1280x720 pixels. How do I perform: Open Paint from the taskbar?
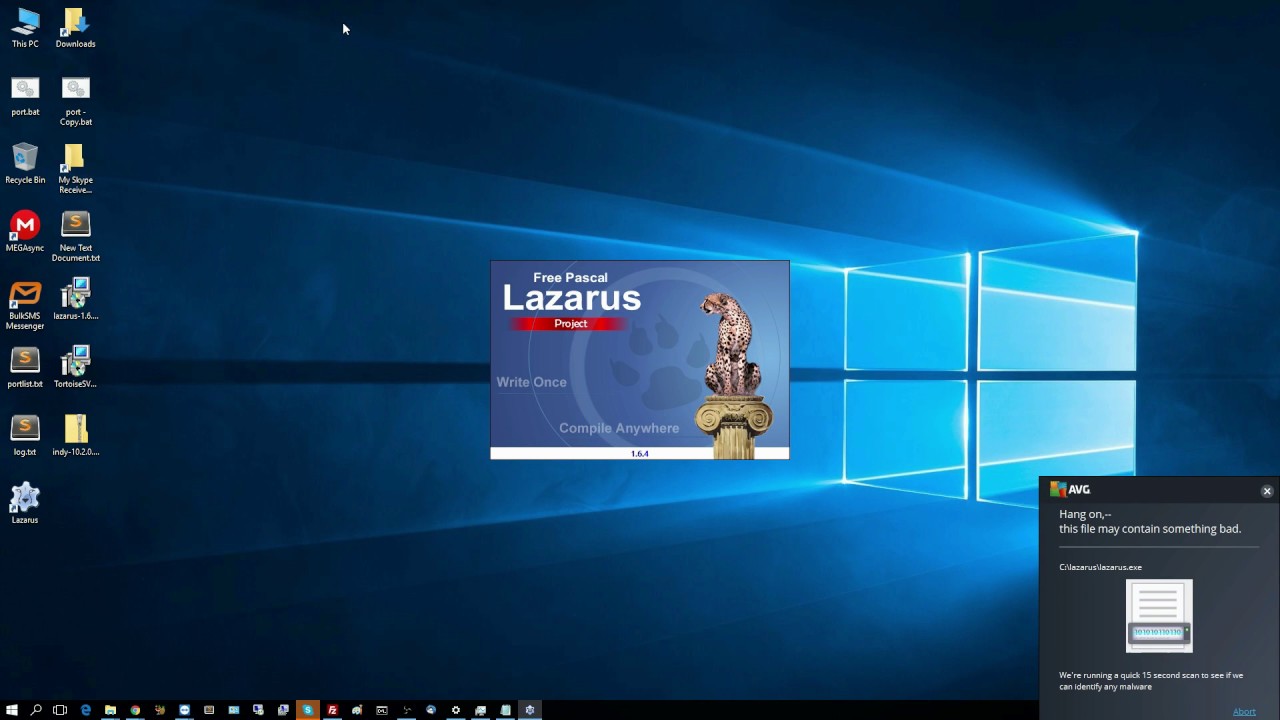point(357,710)
